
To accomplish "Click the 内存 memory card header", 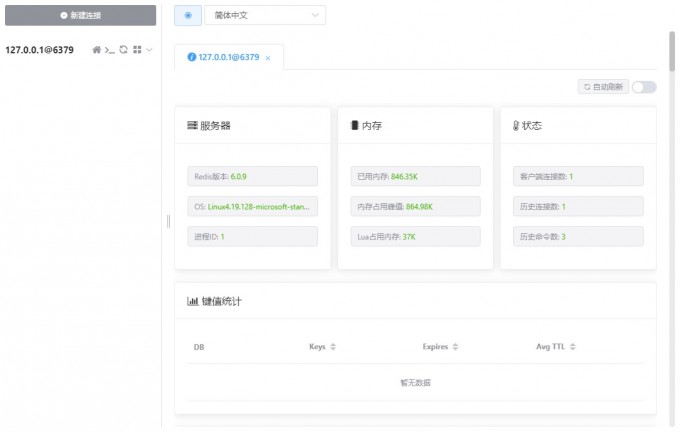I will tap(415, 125).
